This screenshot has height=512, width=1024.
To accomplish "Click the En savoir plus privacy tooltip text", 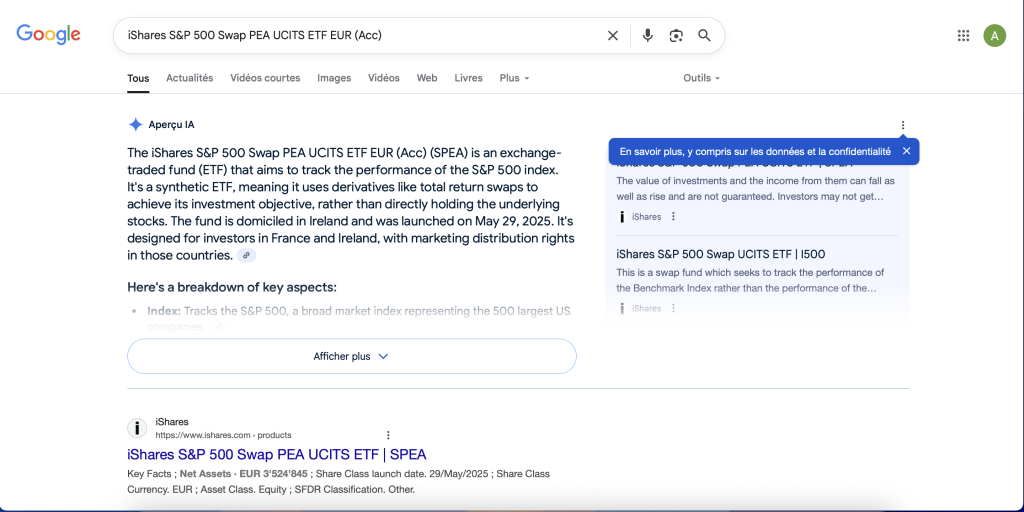I will pos(755,151).
